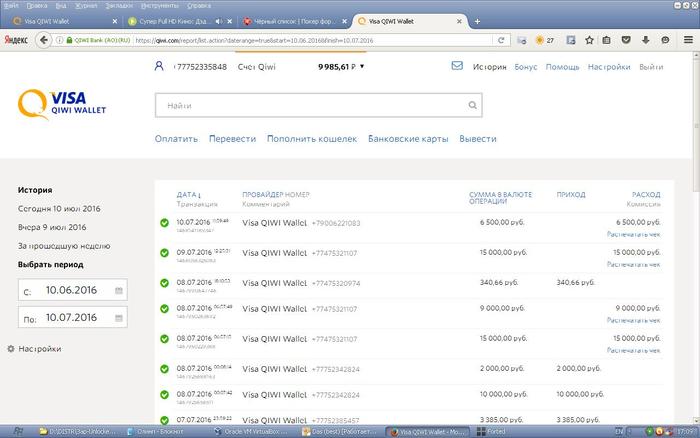Open the История link in the top navigation
Viewport: 700px width, 438px height.
tap(490, 67)
